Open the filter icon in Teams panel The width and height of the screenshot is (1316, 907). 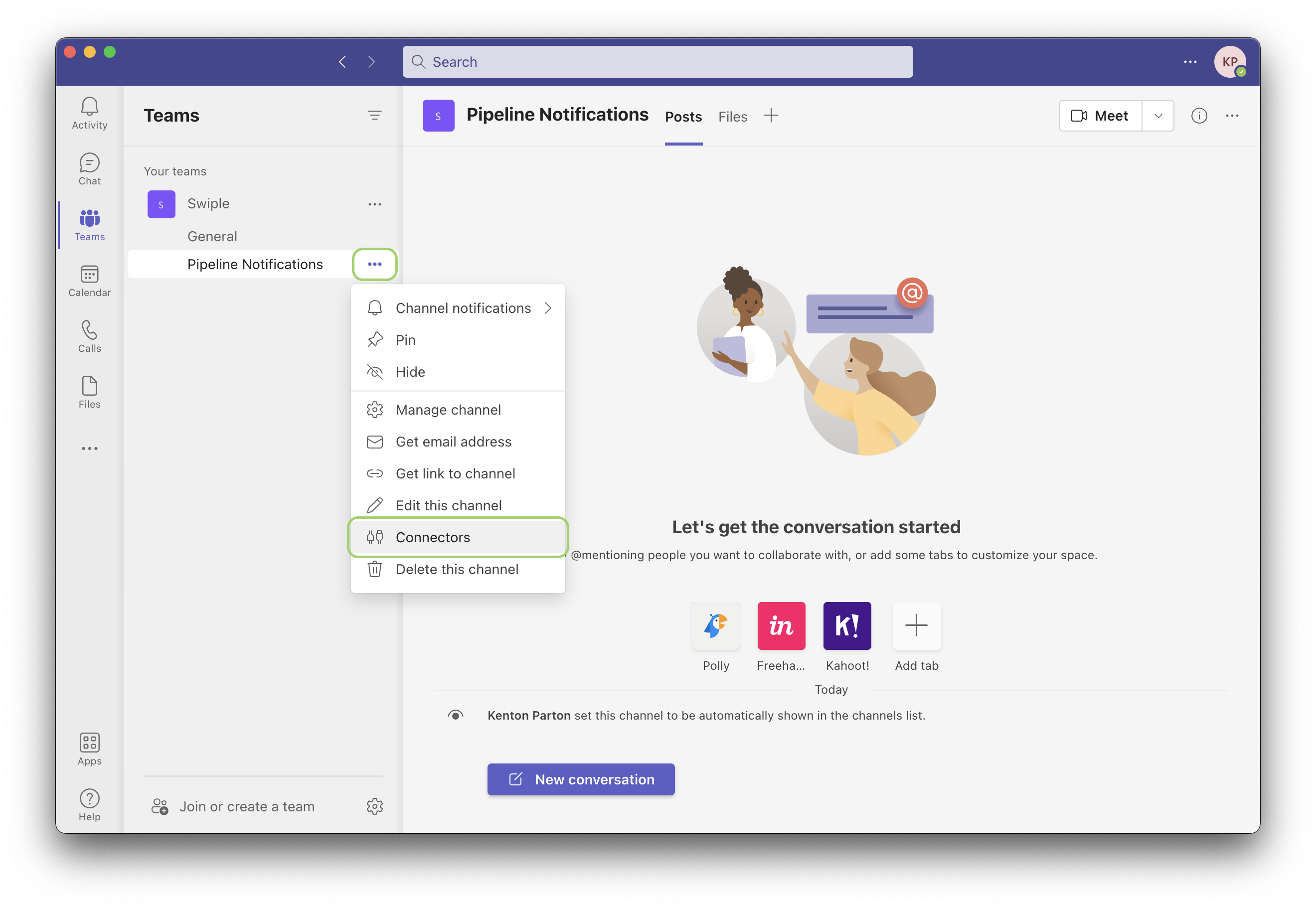coord(375,115)
